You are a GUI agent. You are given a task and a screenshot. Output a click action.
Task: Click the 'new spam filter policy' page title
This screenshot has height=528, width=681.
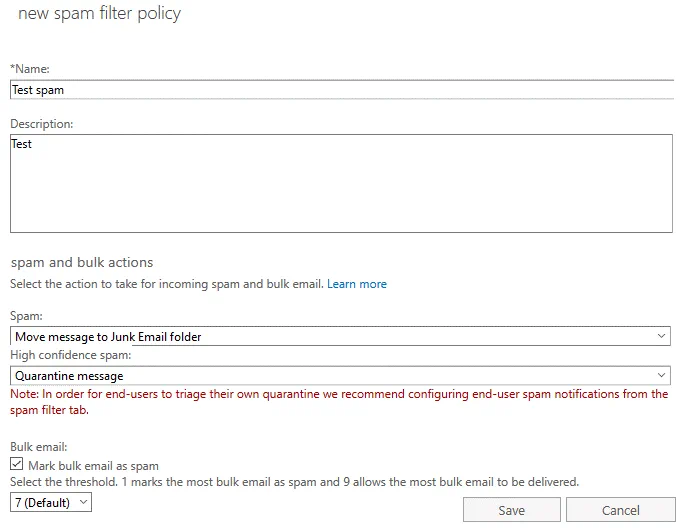click(99, 14)
